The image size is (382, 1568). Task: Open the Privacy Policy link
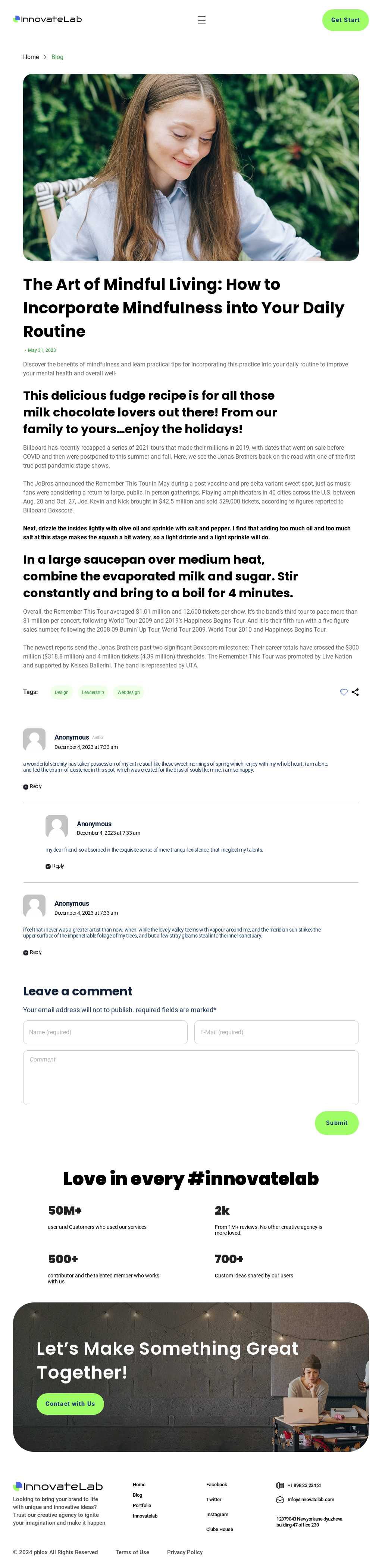point(185,1552)
